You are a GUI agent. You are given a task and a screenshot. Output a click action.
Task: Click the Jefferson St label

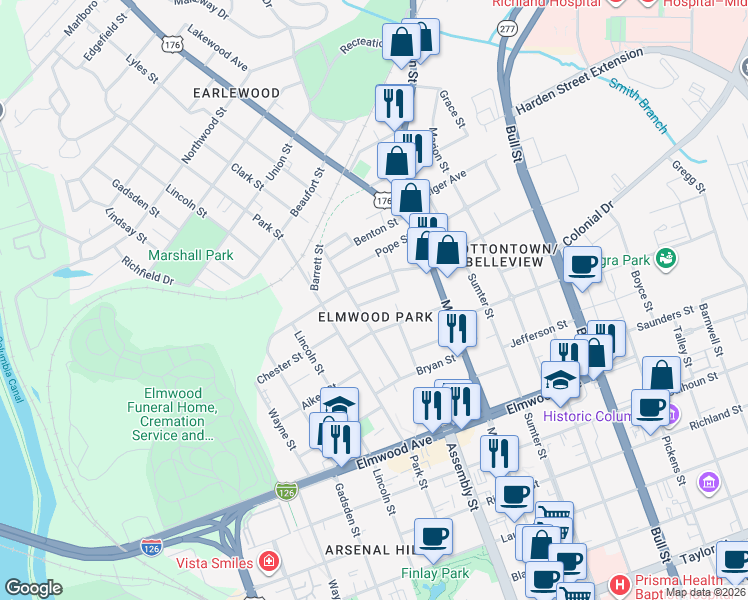(x=539, y=333)
